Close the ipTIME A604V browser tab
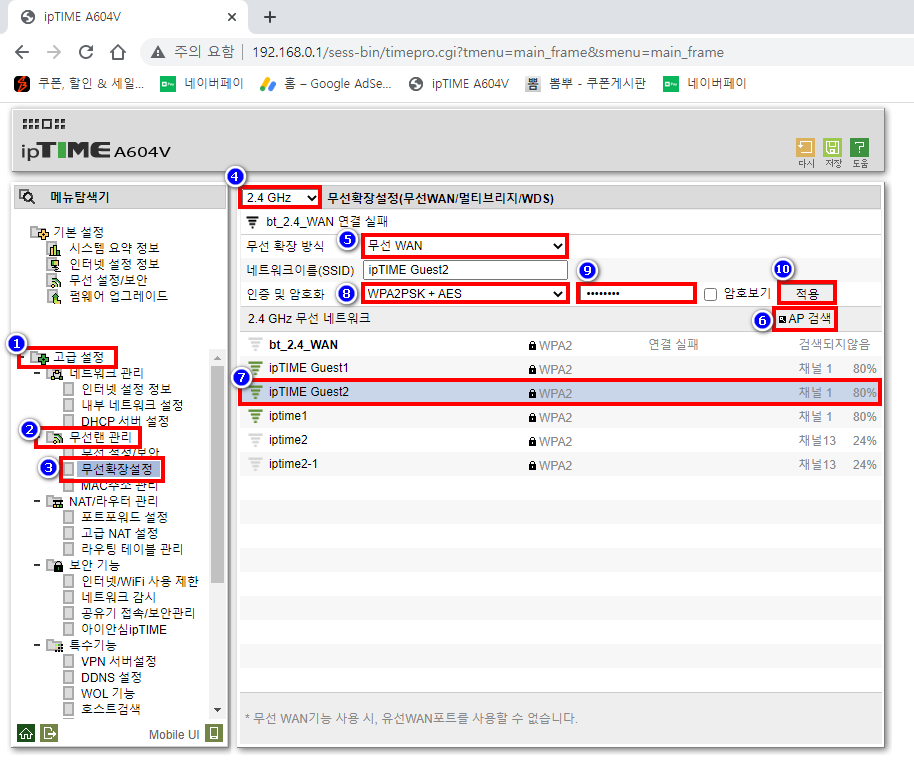 tap(231, 17)
